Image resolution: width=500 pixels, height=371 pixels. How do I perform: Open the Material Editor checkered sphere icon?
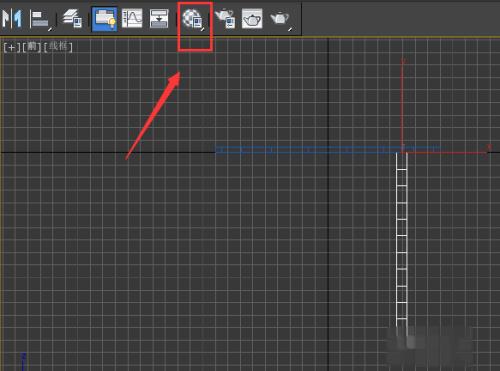click(193, 19)
